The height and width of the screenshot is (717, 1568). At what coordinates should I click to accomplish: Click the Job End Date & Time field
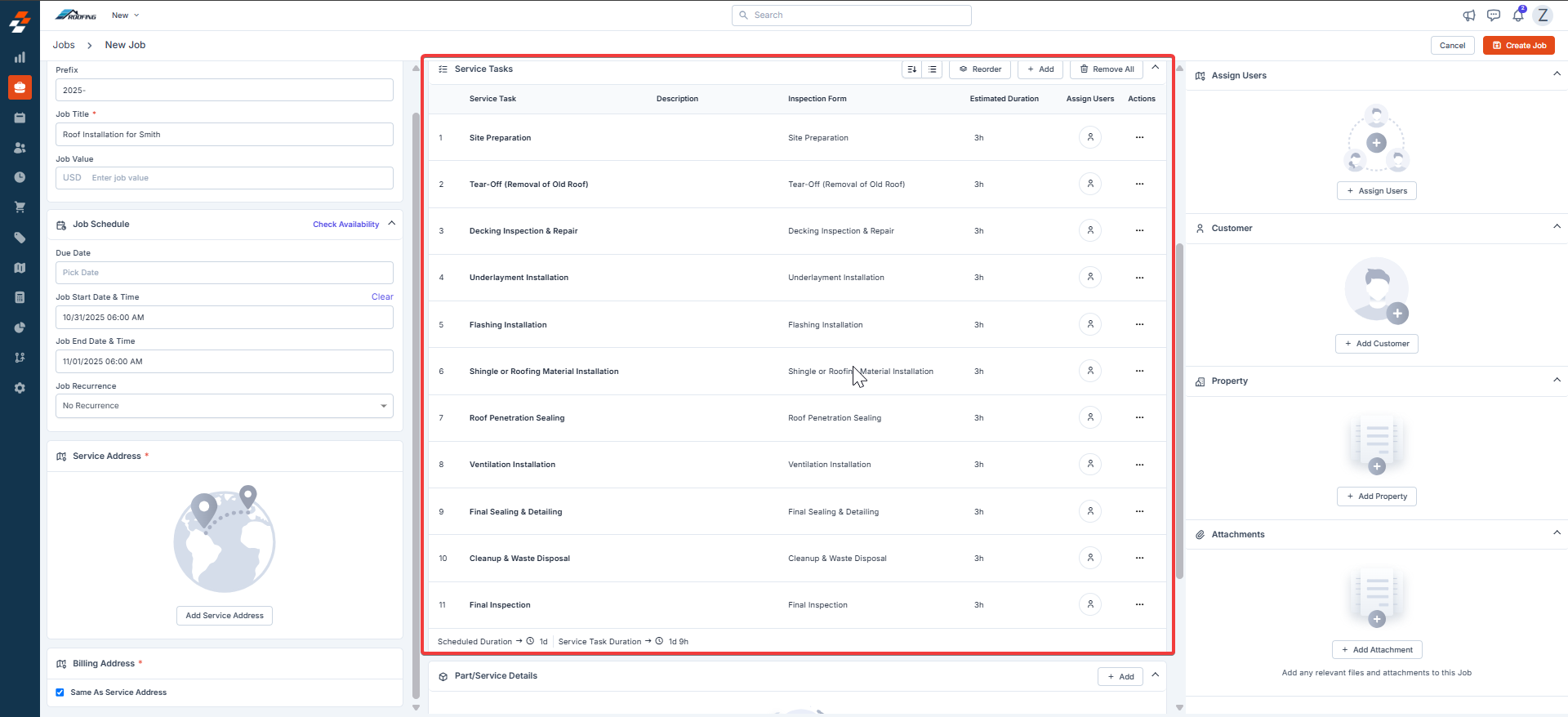point(225,362)
